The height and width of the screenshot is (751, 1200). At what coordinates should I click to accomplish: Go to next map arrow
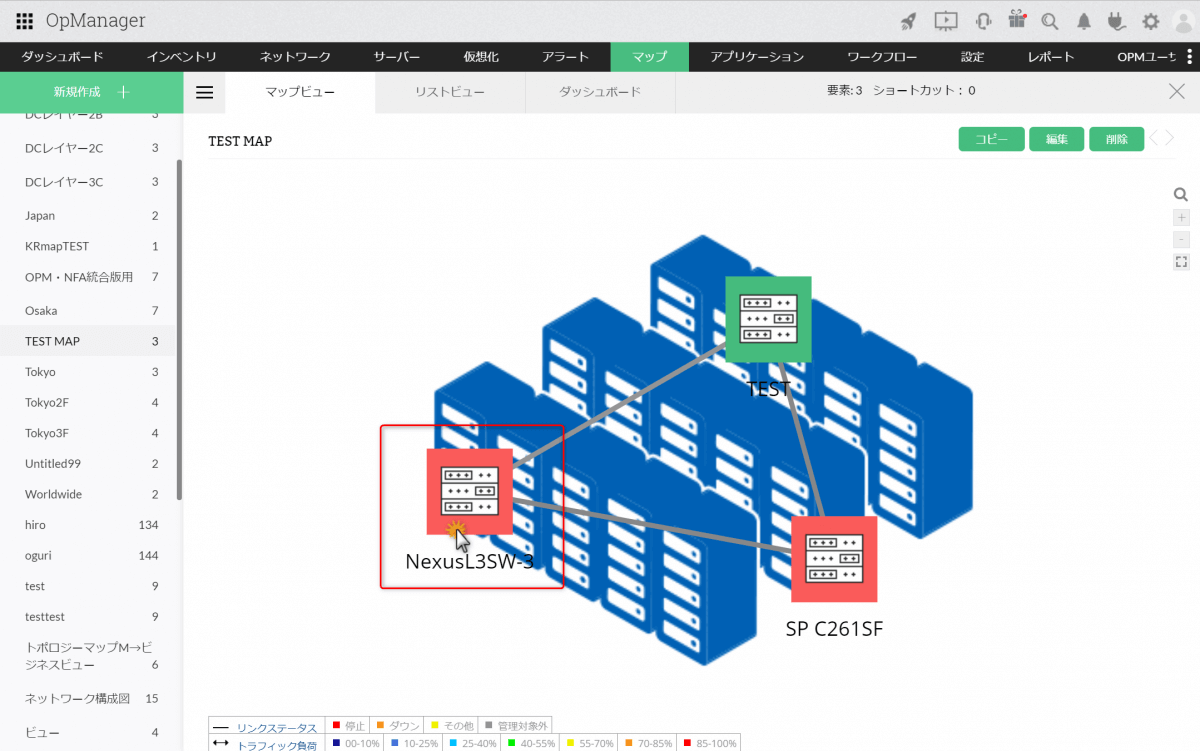(1169, 138)
